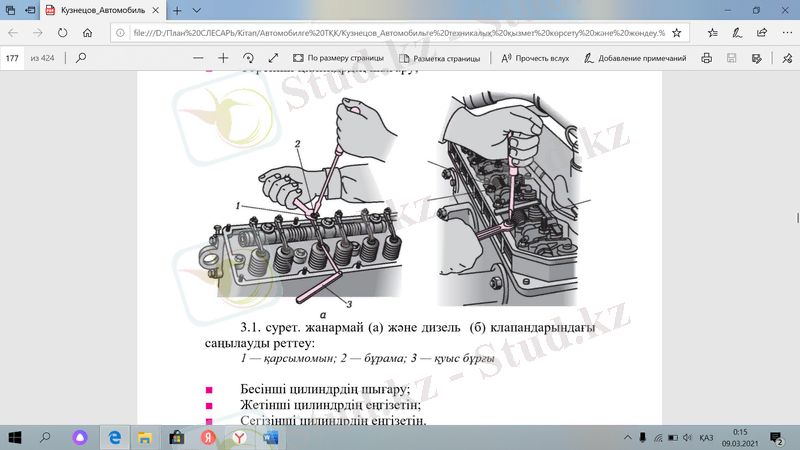Open 'Разметка страницы' layout options
This screenshot has height=450, width=800.
click(439, 58)
